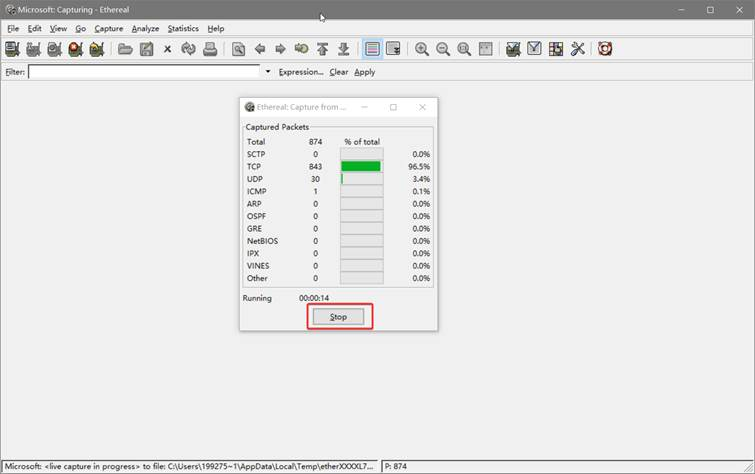
Task: Edit display filters toolbar icon
Action: [x=534, y=49]
